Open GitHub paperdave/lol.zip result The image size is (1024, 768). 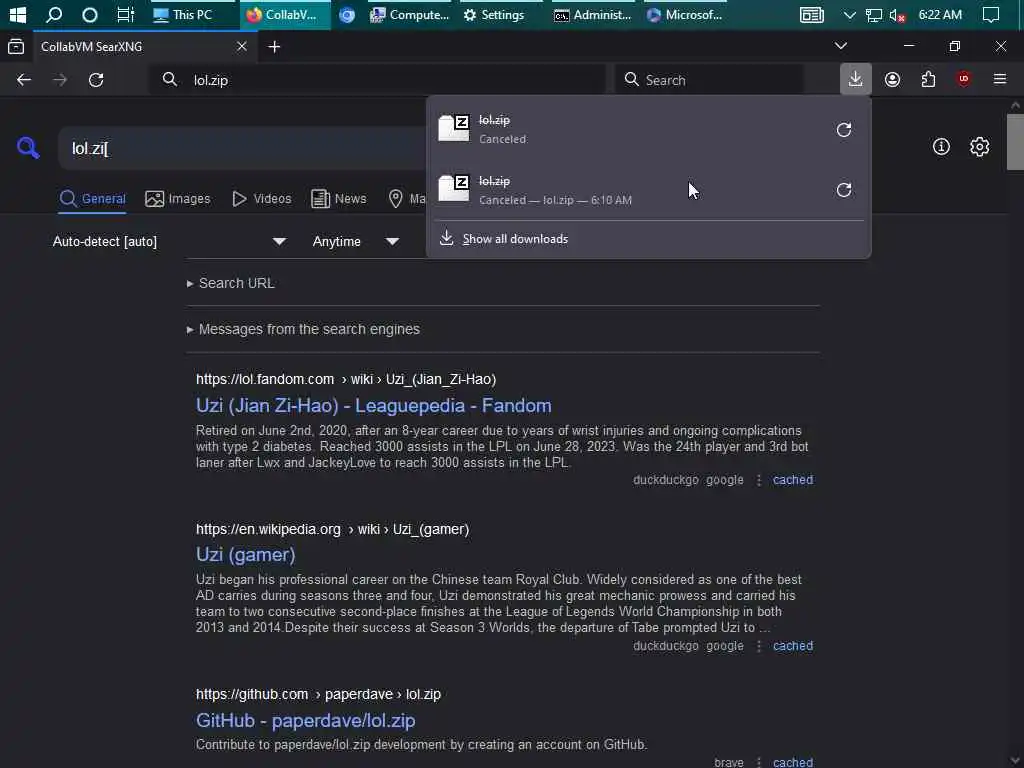pyautogui.click(x=306, y=720)
